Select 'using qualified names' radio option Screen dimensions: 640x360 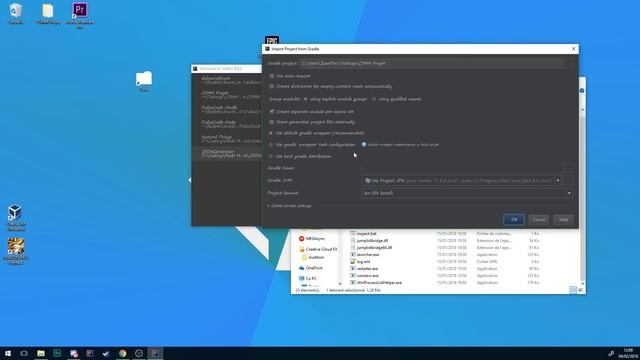tap(374, 99)
